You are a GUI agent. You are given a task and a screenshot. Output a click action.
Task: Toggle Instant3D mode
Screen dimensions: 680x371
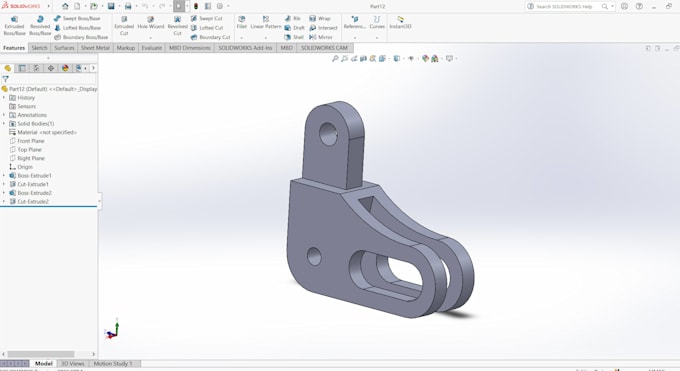coord(400,23)
